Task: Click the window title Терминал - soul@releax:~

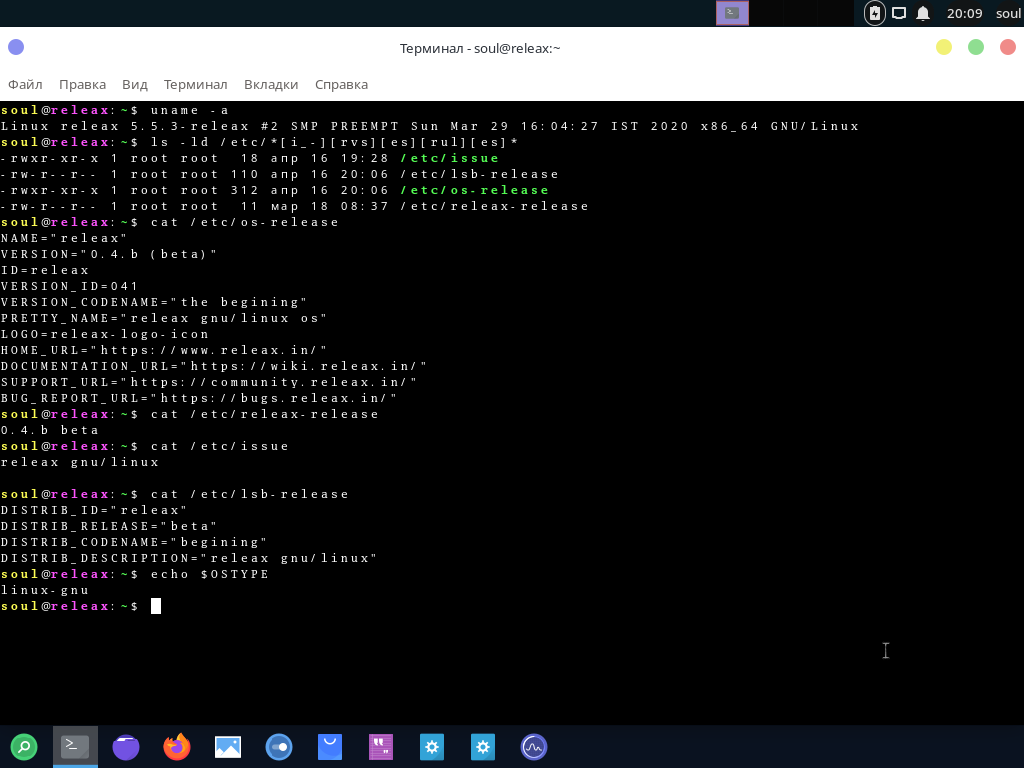Action: (x=480, y=48)
